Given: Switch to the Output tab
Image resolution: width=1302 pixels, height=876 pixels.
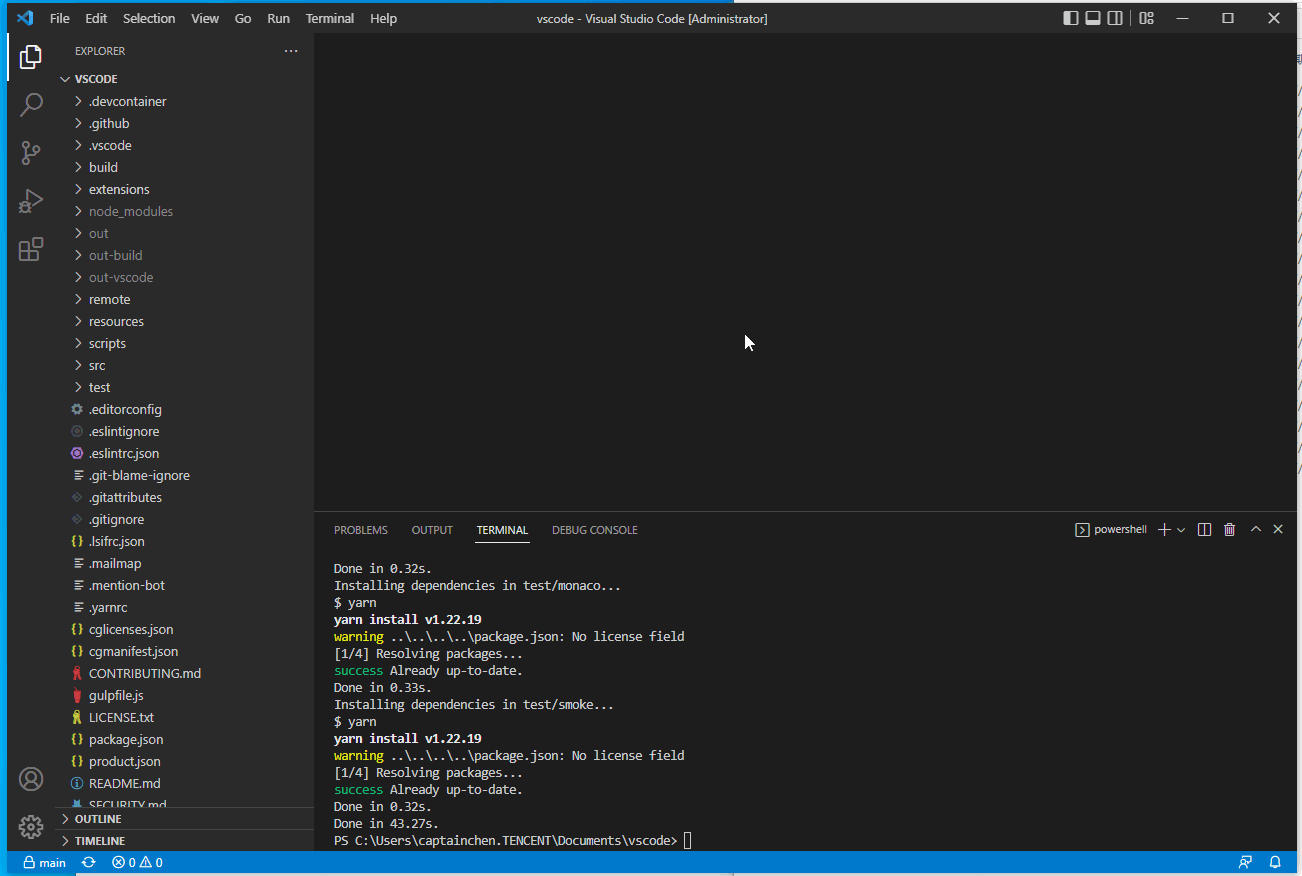Looking at the screenshot, I should tap(432, 530).
